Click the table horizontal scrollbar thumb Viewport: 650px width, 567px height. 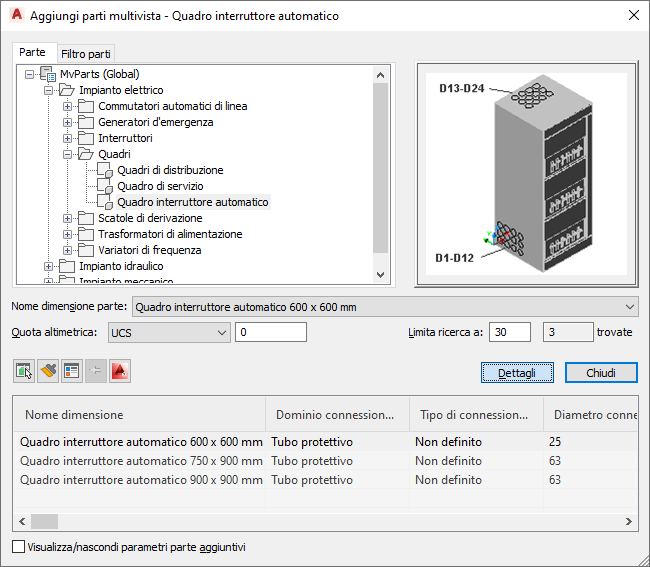point(44,521)
